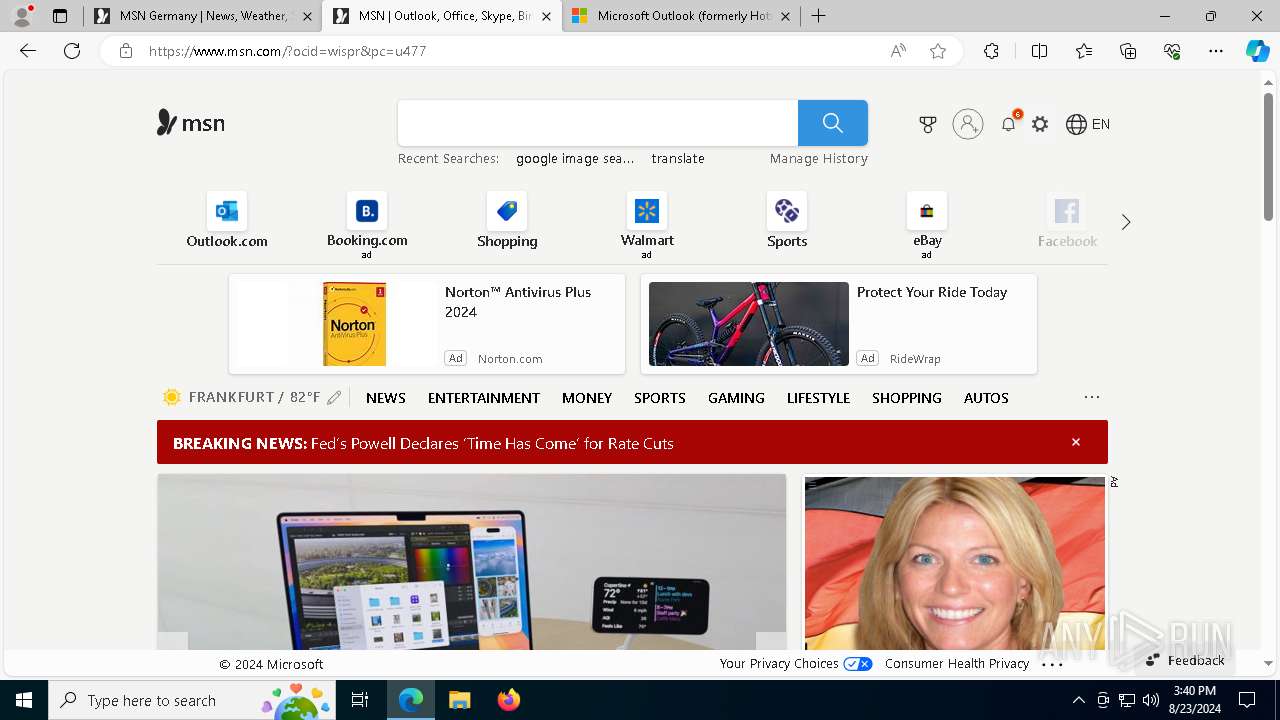Open SPORTS category
The image size is (1280, 720).
660,398
